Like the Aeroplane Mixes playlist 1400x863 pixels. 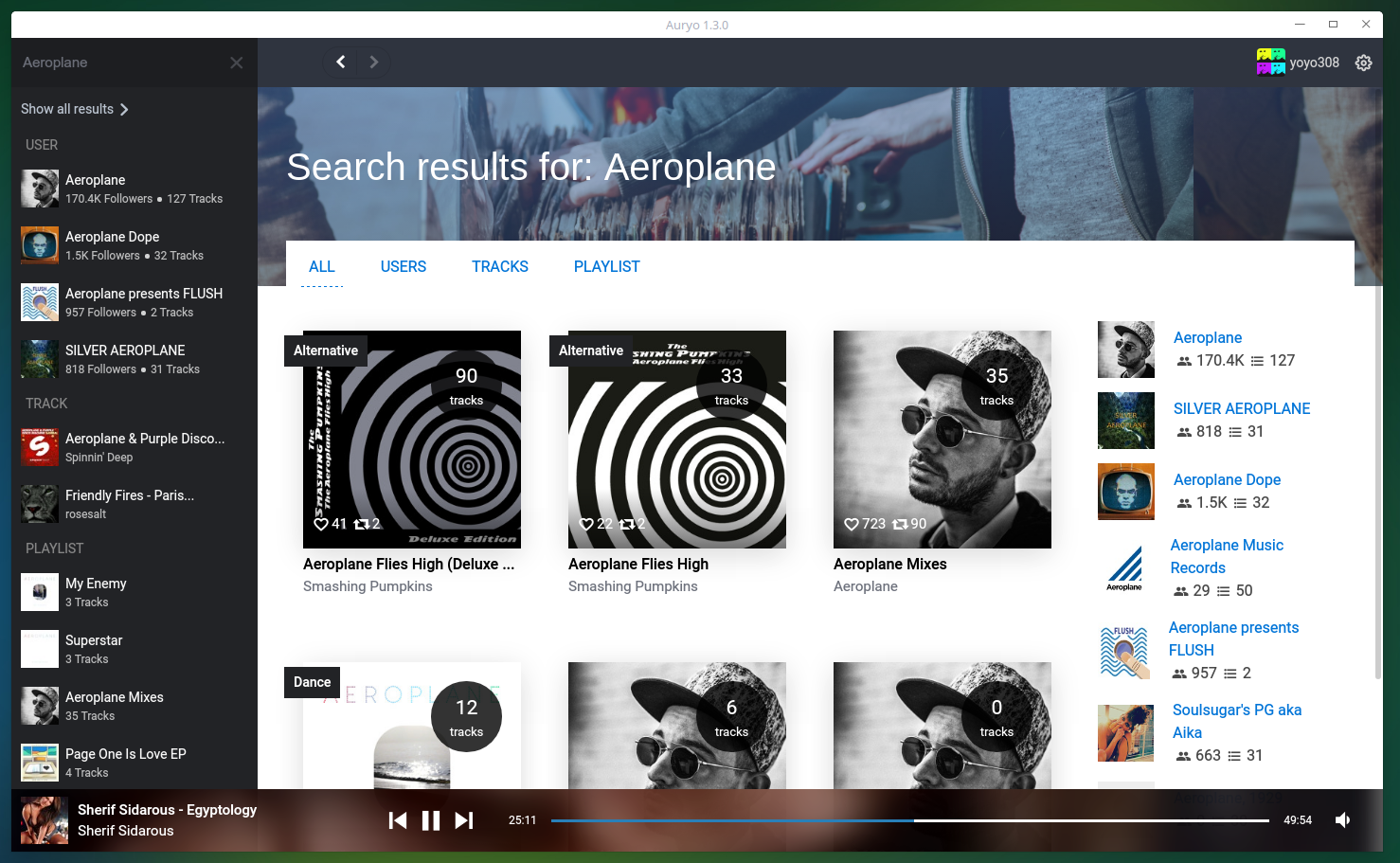click(x=851, y=524)
